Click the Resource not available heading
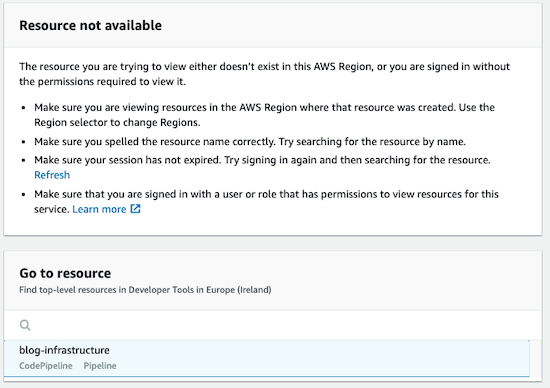 (90, 26)
